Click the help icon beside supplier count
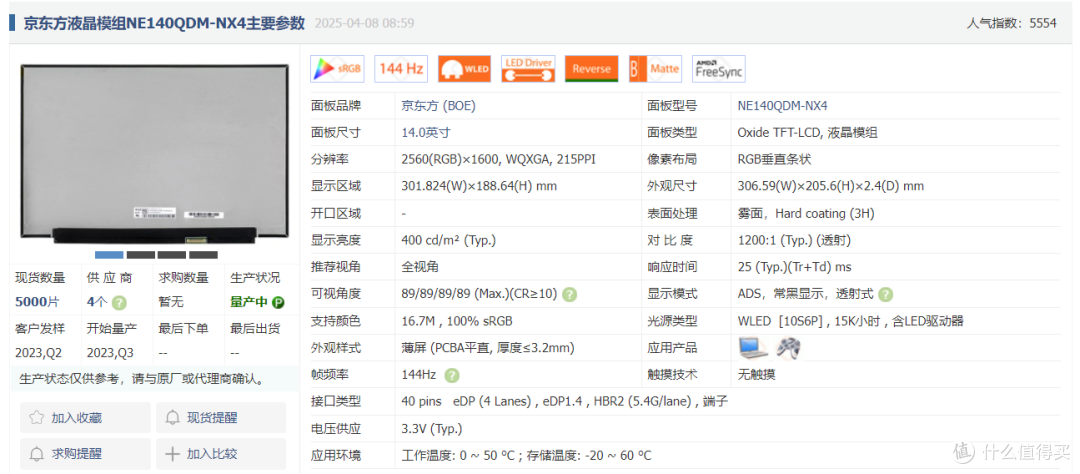This screenshot has width=1080, height=474. tap(119, 302)
